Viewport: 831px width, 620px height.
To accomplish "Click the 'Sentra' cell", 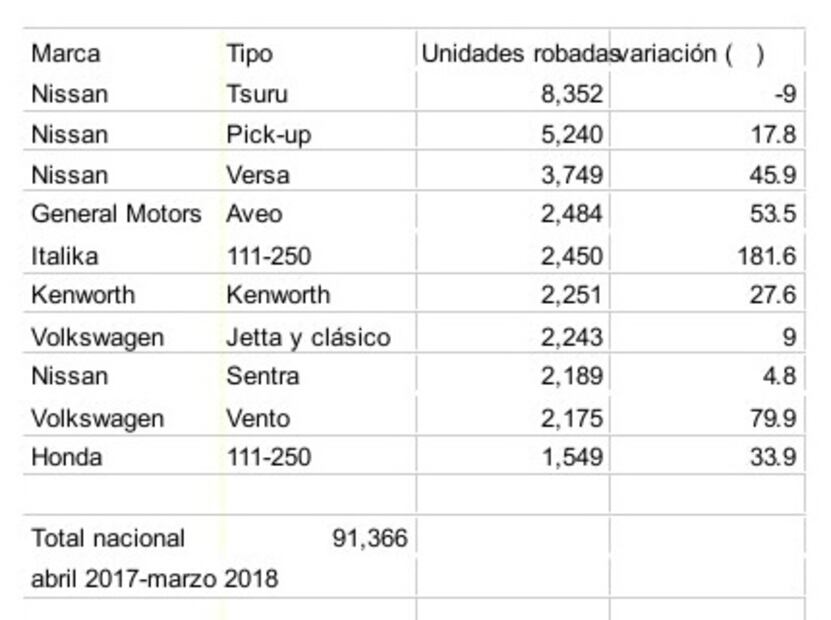I will pos(263,377).
